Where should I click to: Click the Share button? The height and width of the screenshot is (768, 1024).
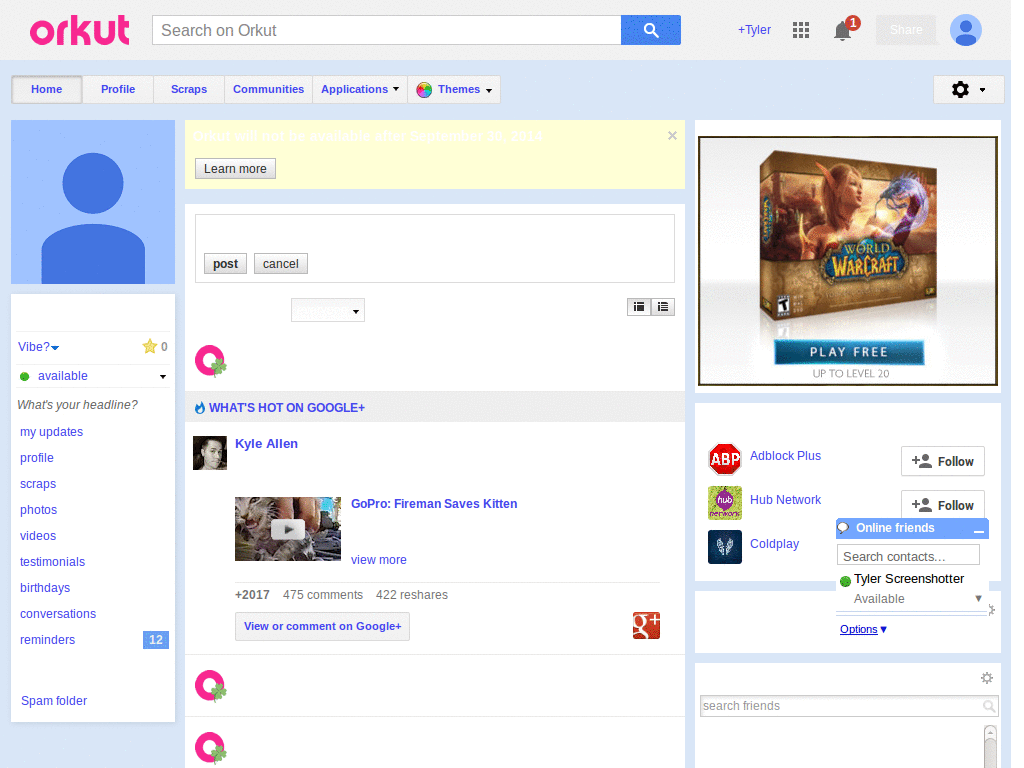tap(906, 30)
